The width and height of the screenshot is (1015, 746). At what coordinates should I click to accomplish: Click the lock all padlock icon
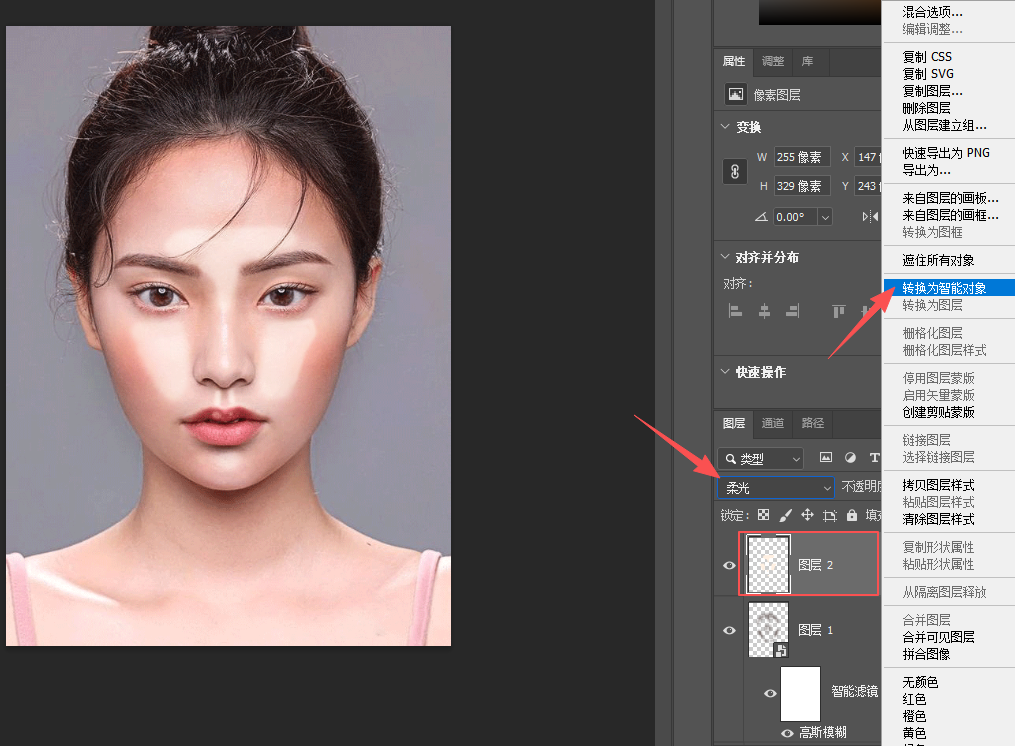click(x=852, y=515)
